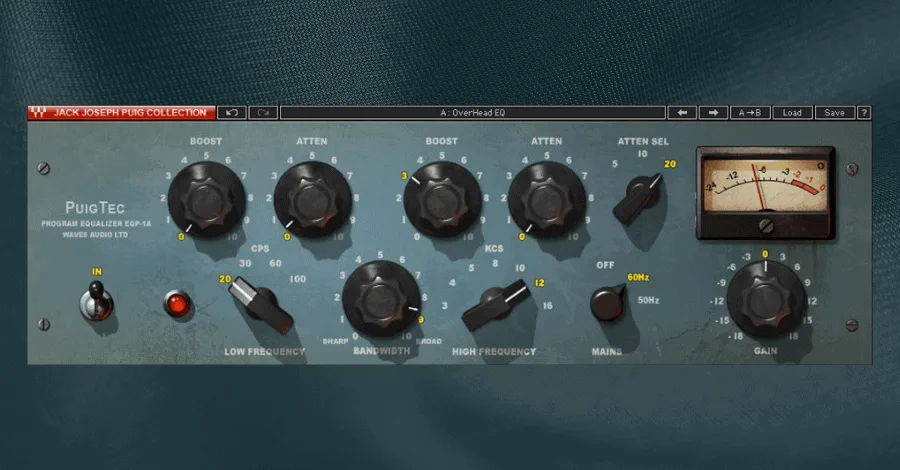
Task: Click the 12 KCS frequency label
Action: point(540,283)
